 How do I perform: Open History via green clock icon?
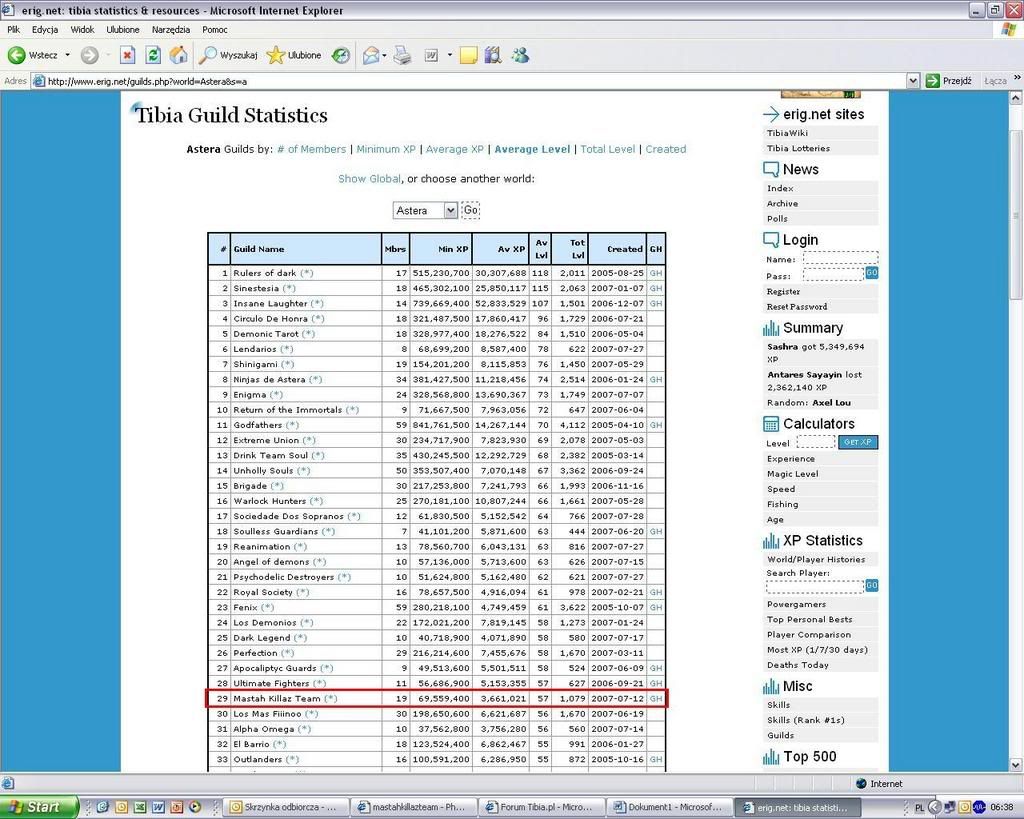340,56
